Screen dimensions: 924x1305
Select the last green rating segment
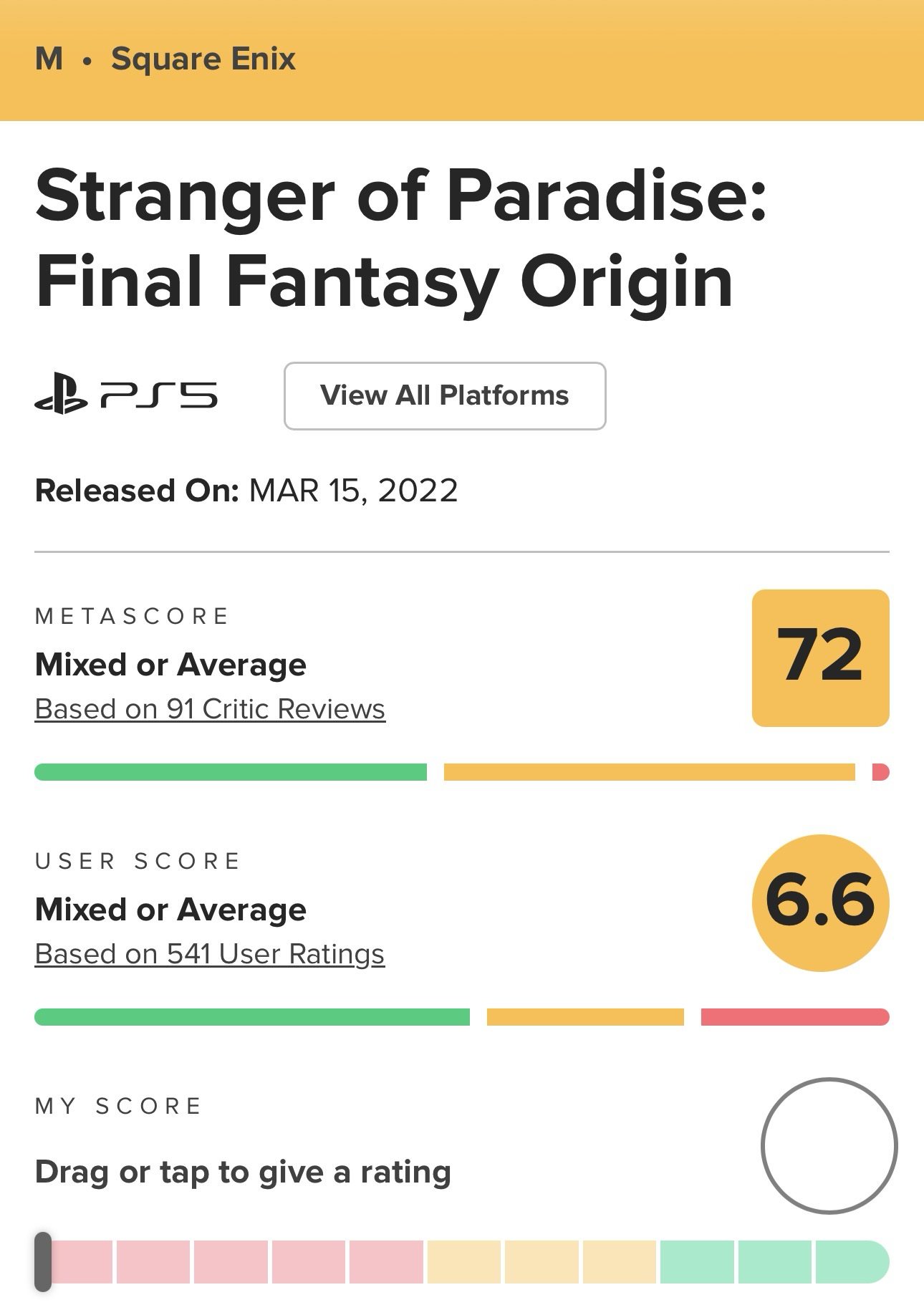point(851,1262)
